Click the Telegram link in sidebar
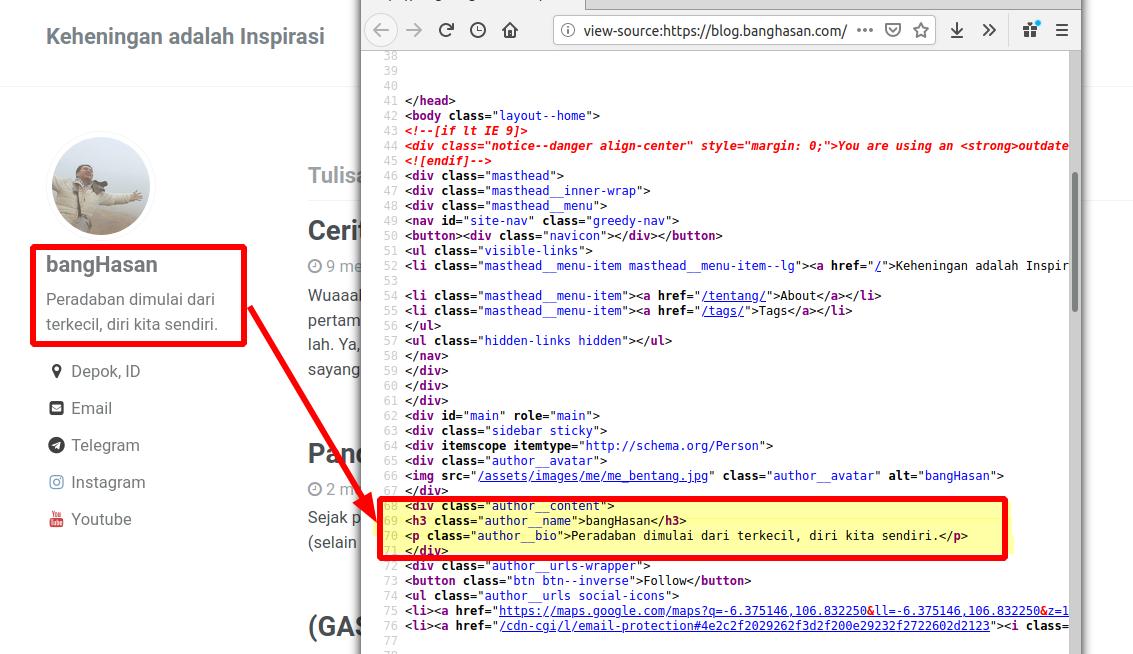 105,445
